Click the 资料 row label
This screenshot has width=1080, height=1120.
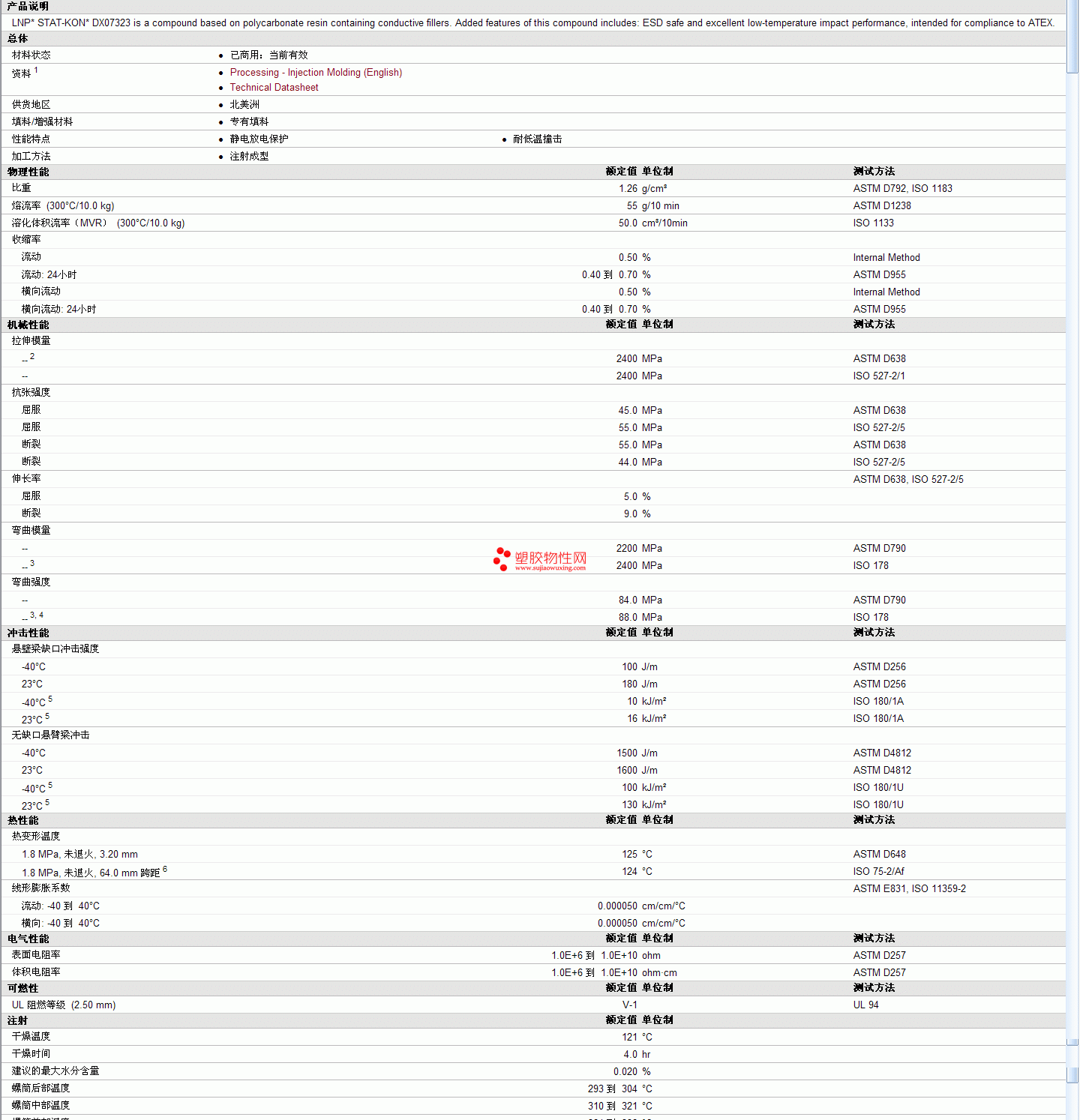click(x=21, y=73)
